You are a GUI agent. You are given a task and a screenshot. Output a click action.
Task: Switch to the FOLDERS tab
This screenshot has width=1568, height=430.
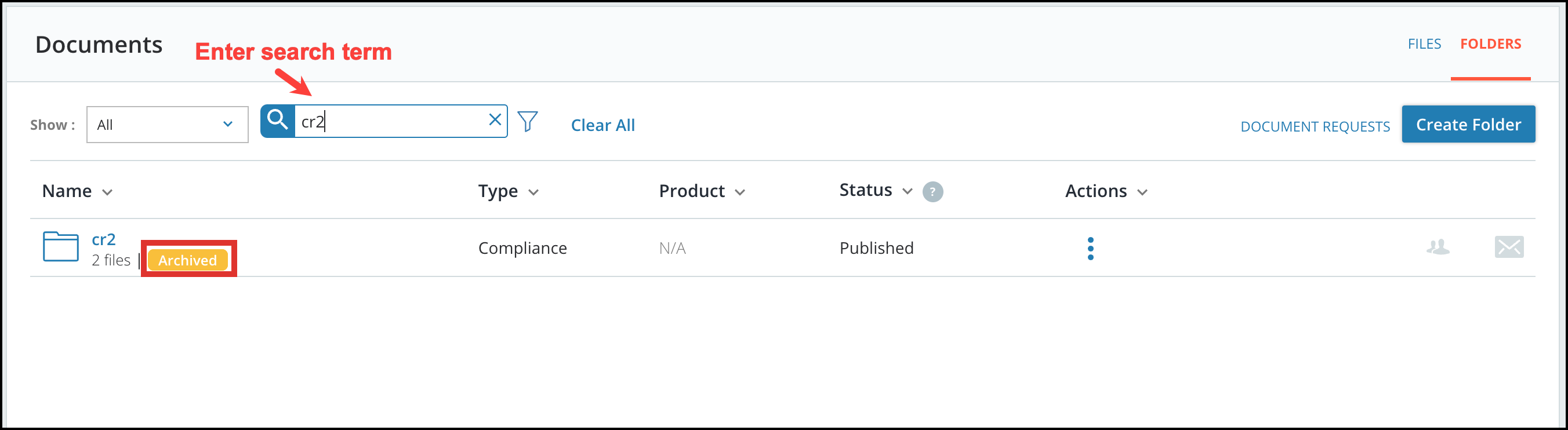pos(1491,44)
